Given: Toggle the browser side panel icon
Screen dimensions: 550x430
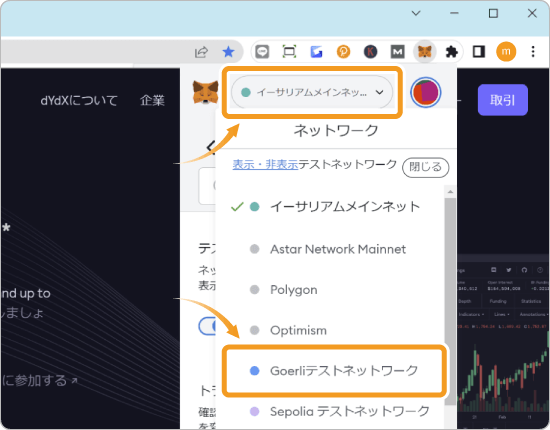Looking at the screenshot, I should pyautogui.click(x=479, y=52).
